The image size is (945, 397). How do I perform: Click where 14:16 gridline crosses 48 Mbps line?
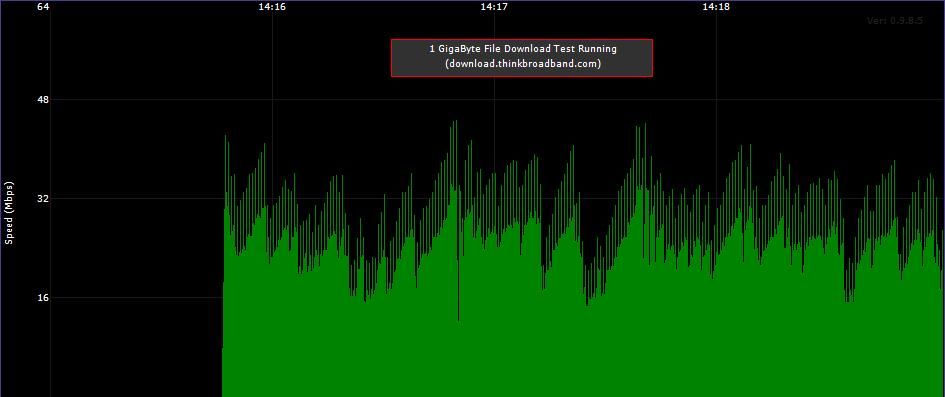pos(272,99)
